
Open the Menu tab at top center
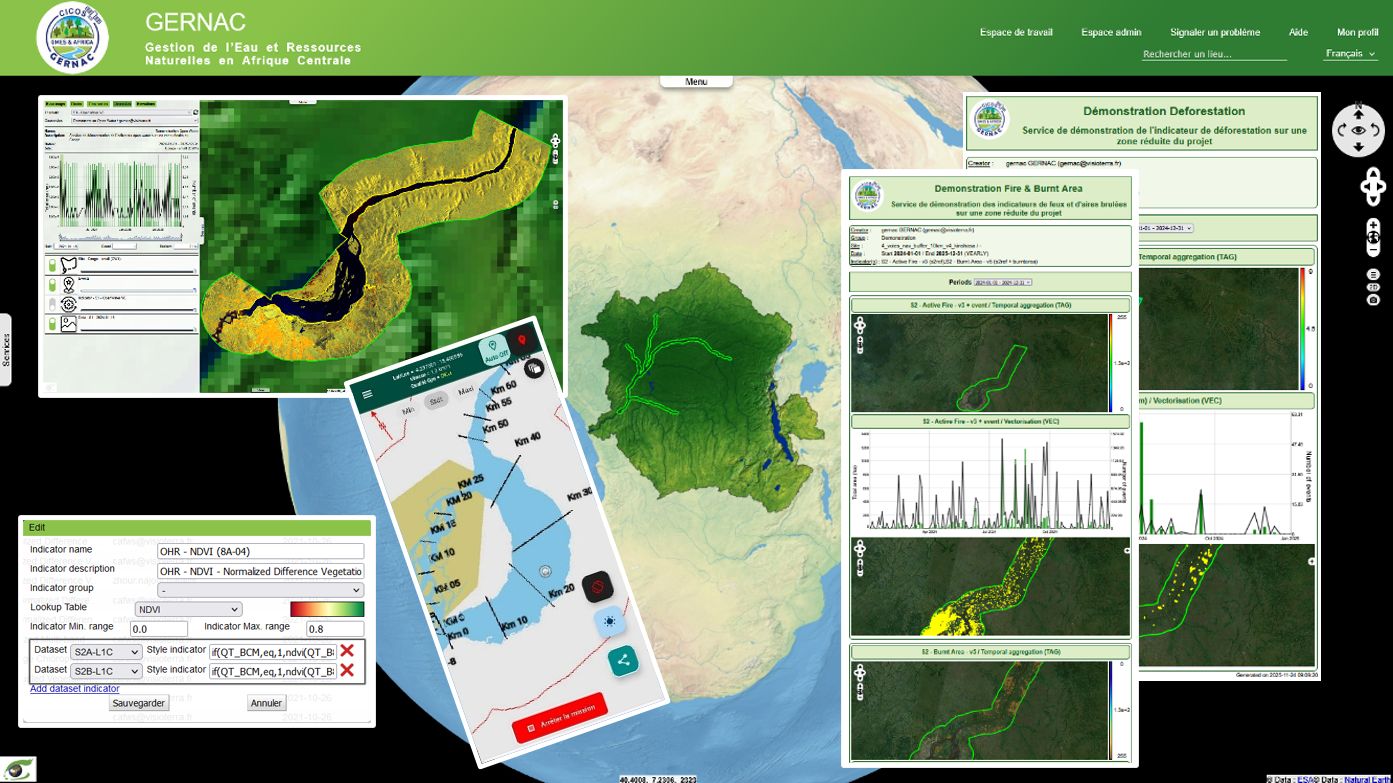tap(696, 82)
